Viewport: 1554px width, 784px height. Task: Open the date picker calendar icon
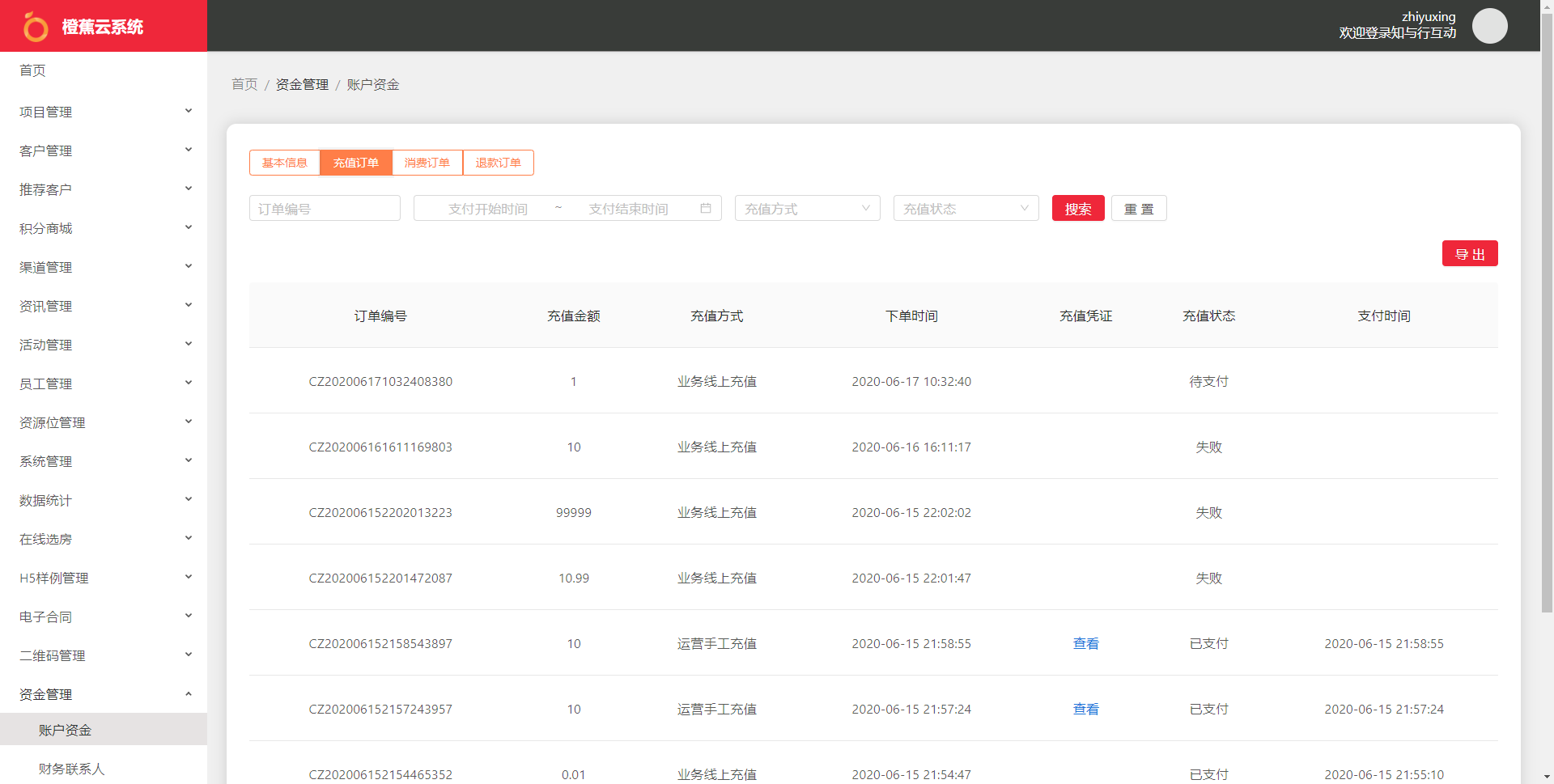[x=706, y=208]
